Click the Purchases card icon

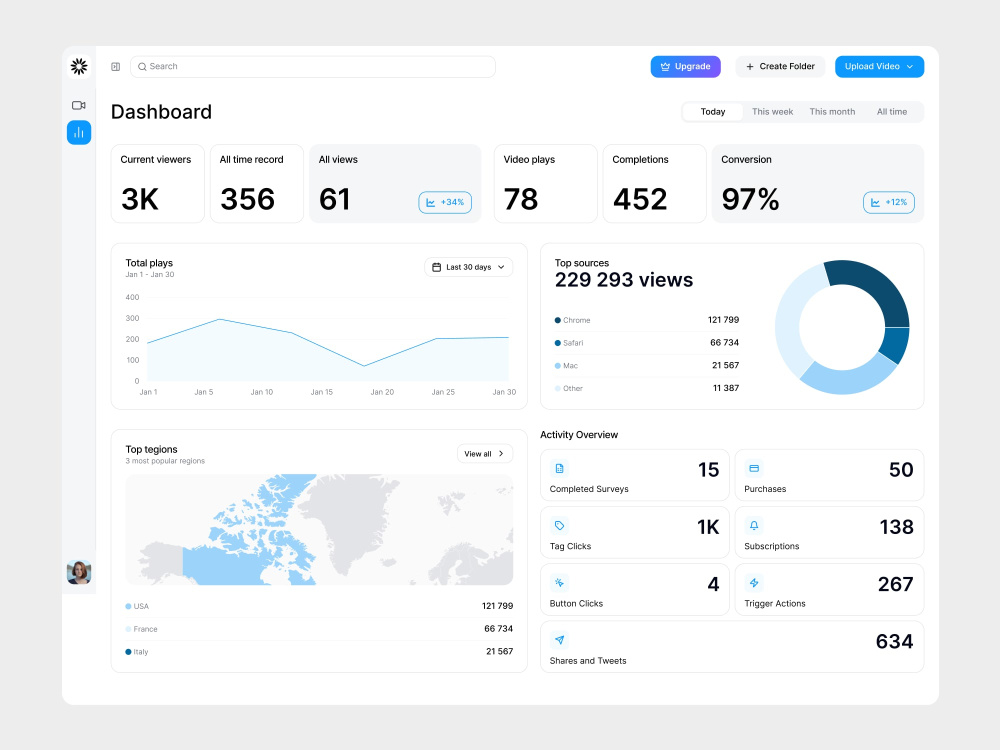tap(754, 469)
